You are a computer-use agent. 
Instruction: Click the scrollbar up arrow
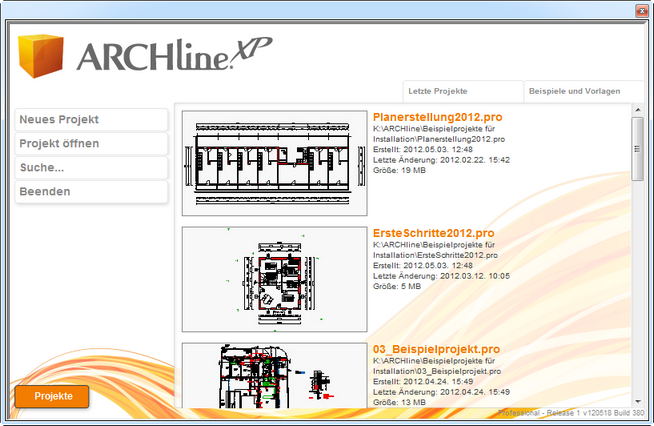pyautogui.click(x=638, y=110)
